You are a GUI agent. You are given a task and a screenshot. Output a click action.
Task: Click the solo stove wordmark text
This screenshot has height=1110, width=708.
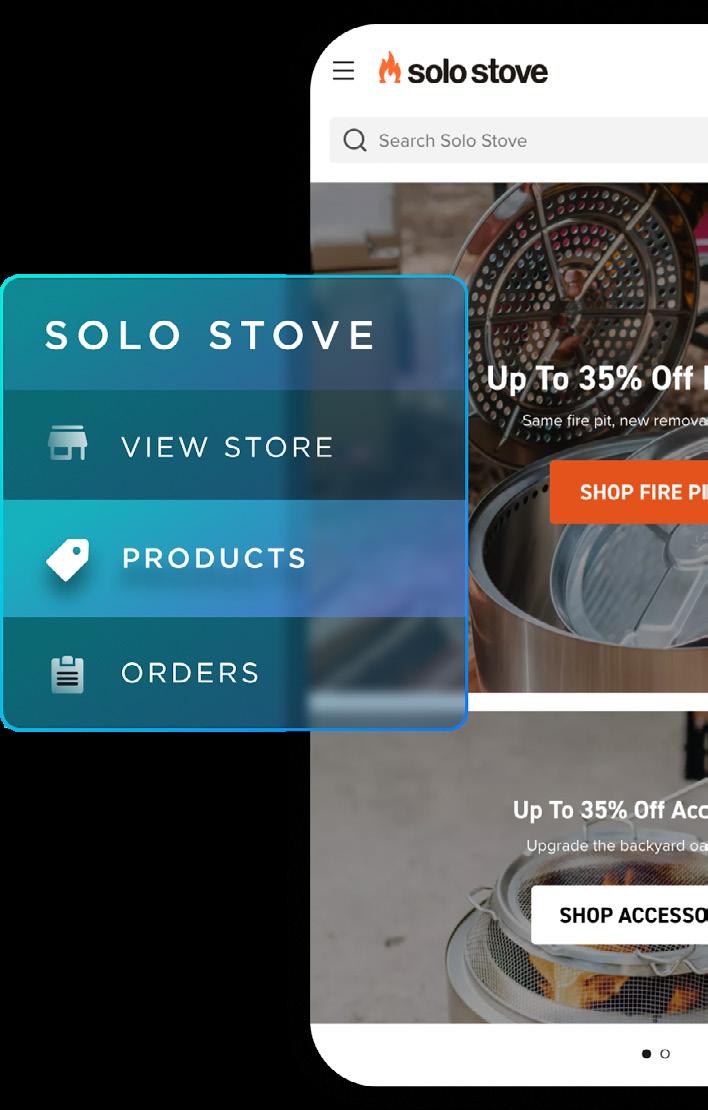pos(478,71)
